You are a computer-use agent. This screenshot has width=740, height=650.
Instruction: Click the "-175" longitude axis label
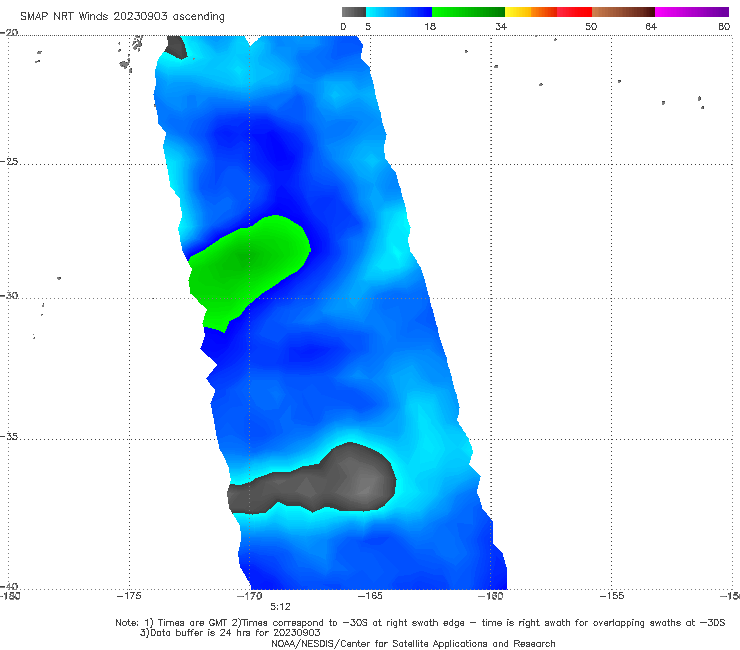coord(129,596)
